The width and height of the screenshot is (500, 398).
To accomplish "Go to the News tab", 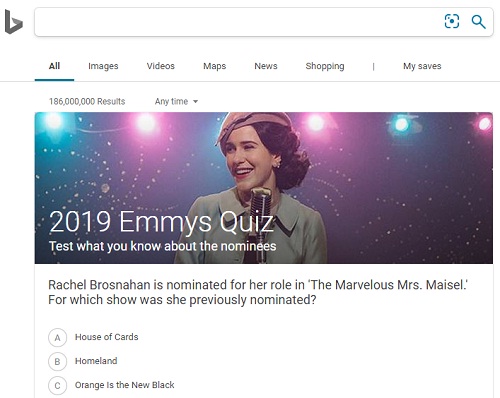I will tap(266, 66).
